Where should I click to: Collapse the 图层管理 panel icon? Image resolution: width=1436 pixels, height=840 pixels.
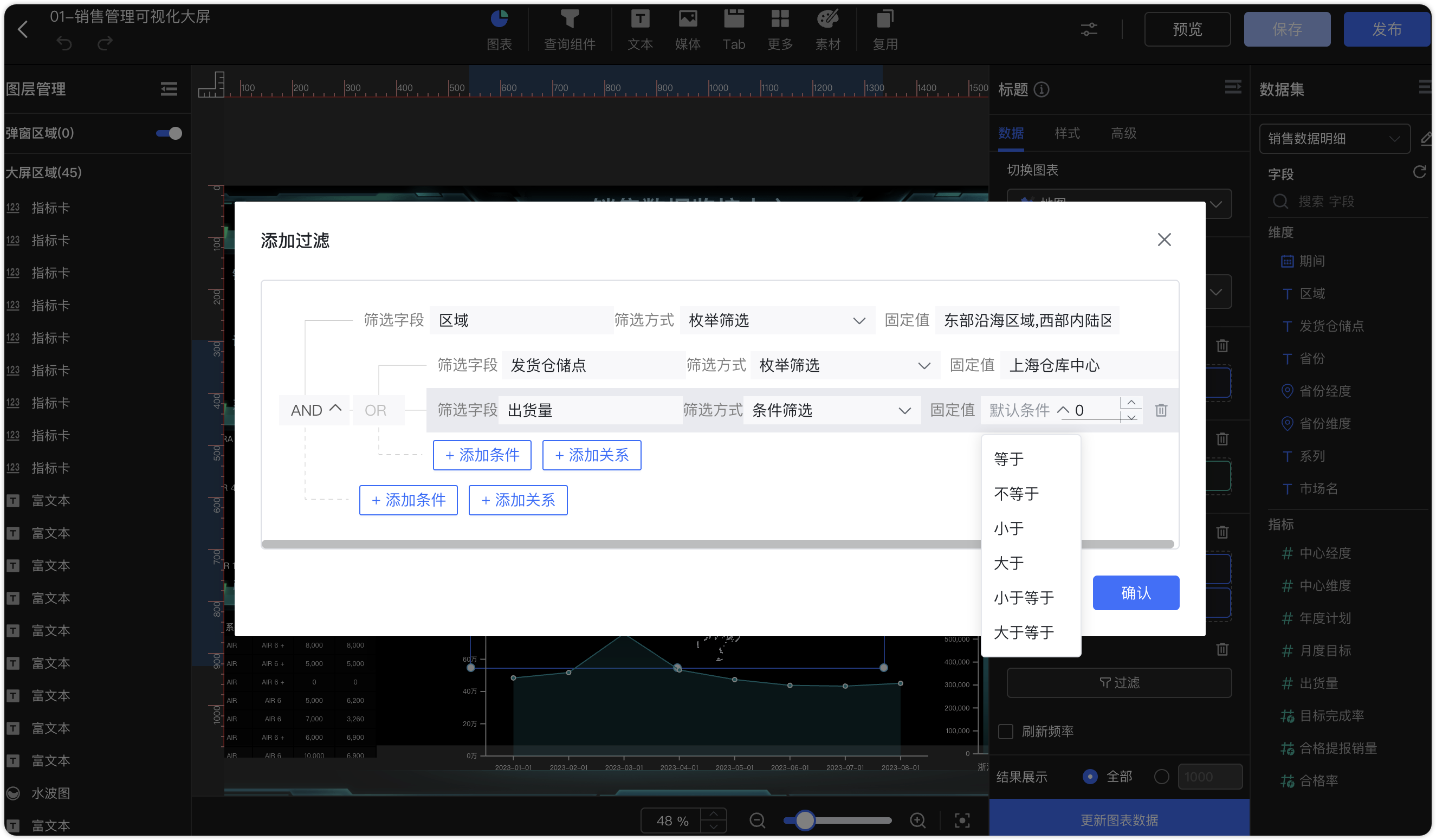coord(169,89)
